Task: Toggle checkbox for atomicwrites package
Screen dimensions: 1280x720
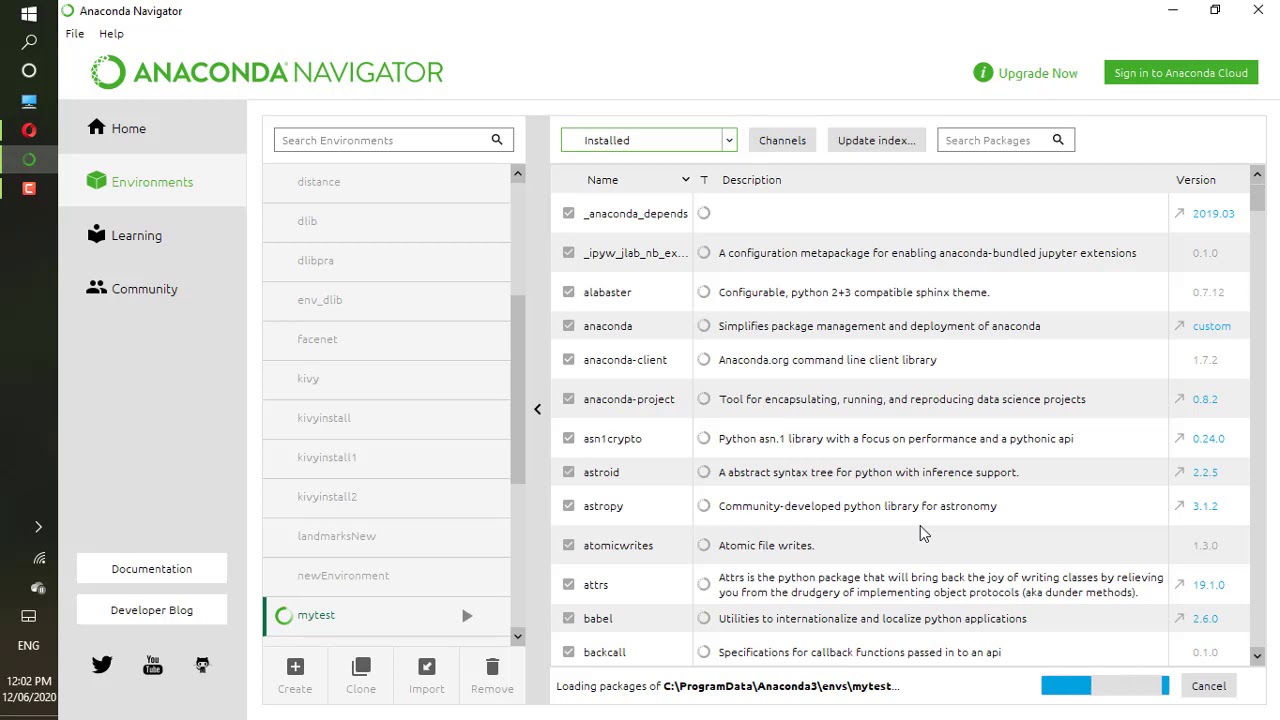Action: point(569,545)
